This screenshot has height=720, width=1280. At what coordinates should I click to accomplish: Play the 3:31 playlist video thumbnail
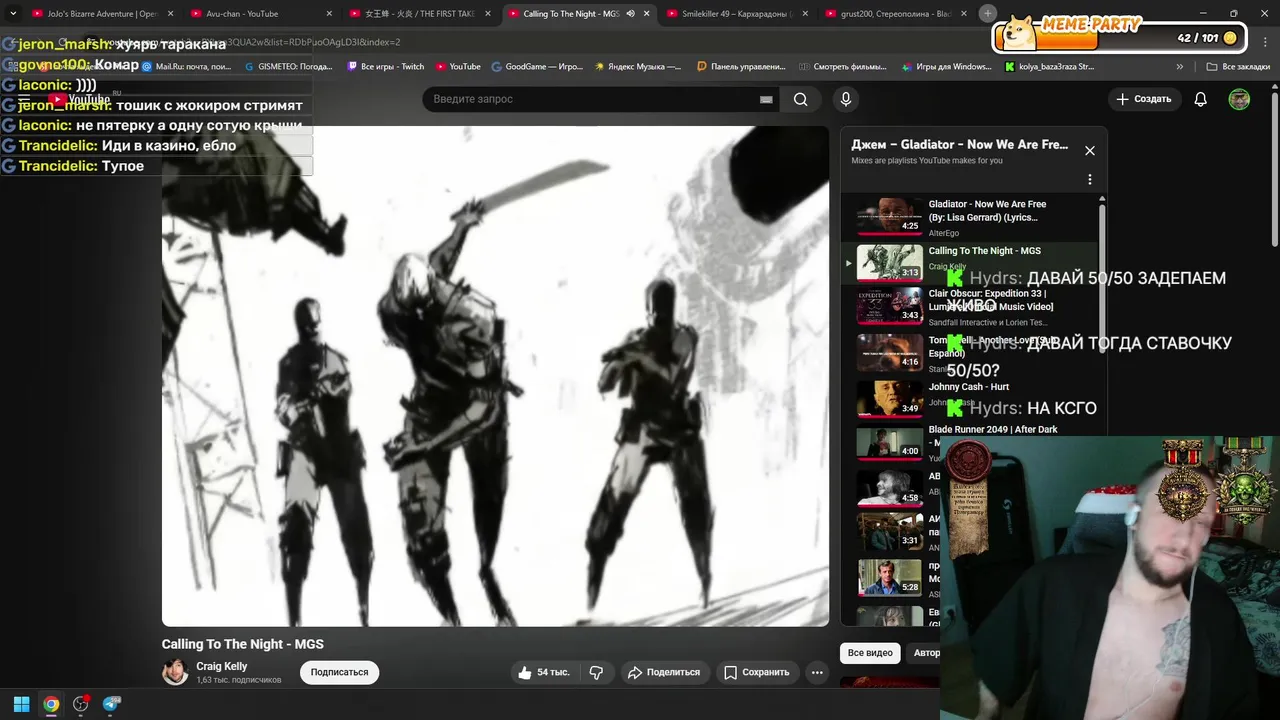[890, 531]
